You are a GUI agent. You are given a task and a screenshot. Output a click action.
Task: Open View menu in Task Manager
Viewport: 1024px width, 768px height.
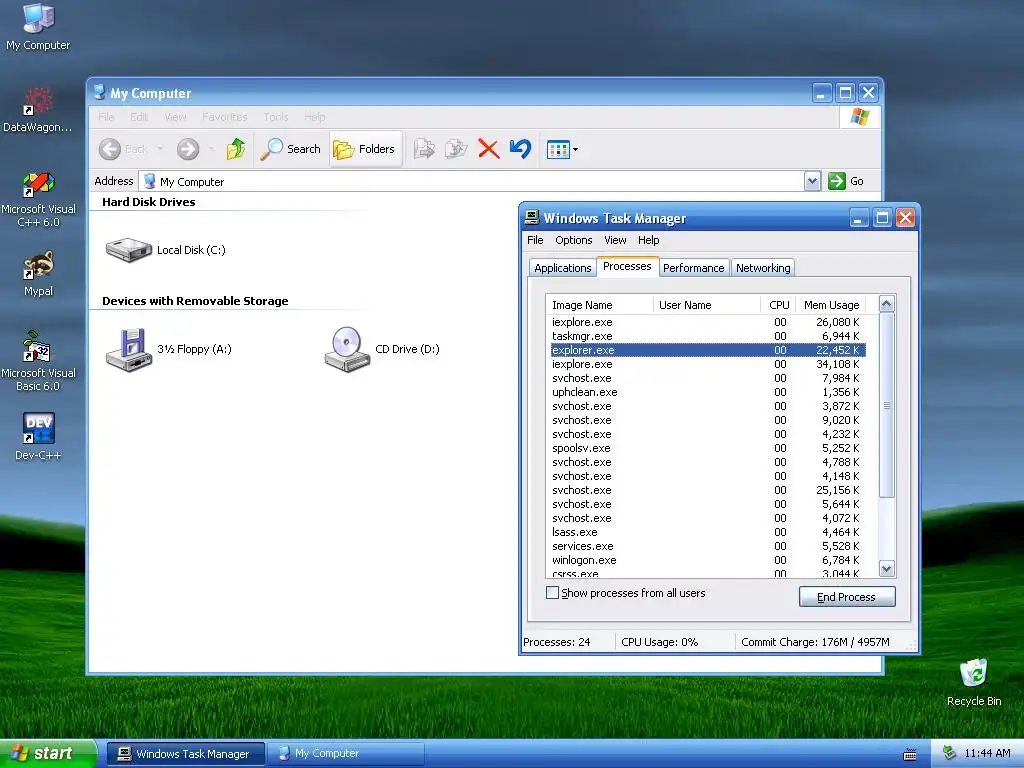coord(615,240)
